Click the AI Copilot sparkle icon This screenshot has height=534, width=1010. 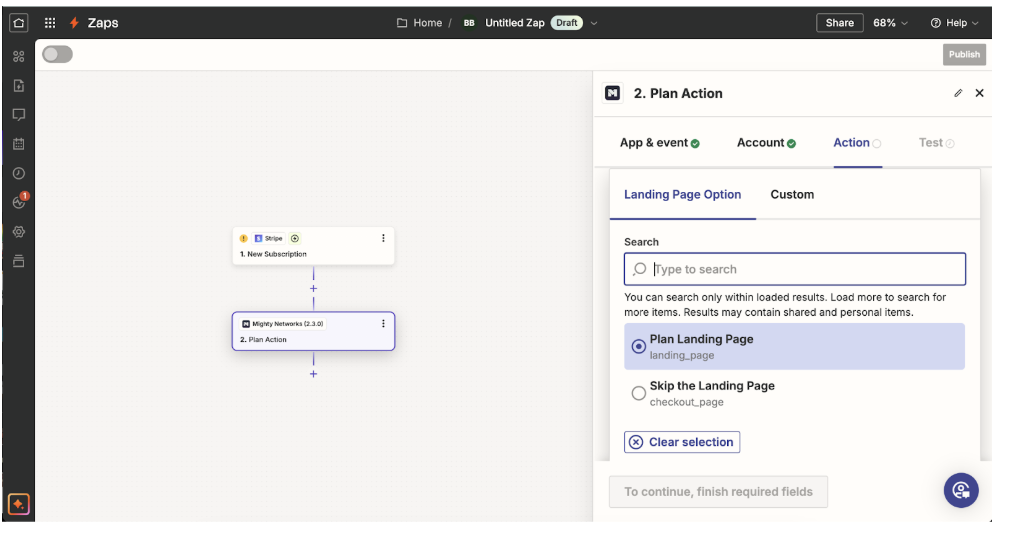click(x=18, y=504)
